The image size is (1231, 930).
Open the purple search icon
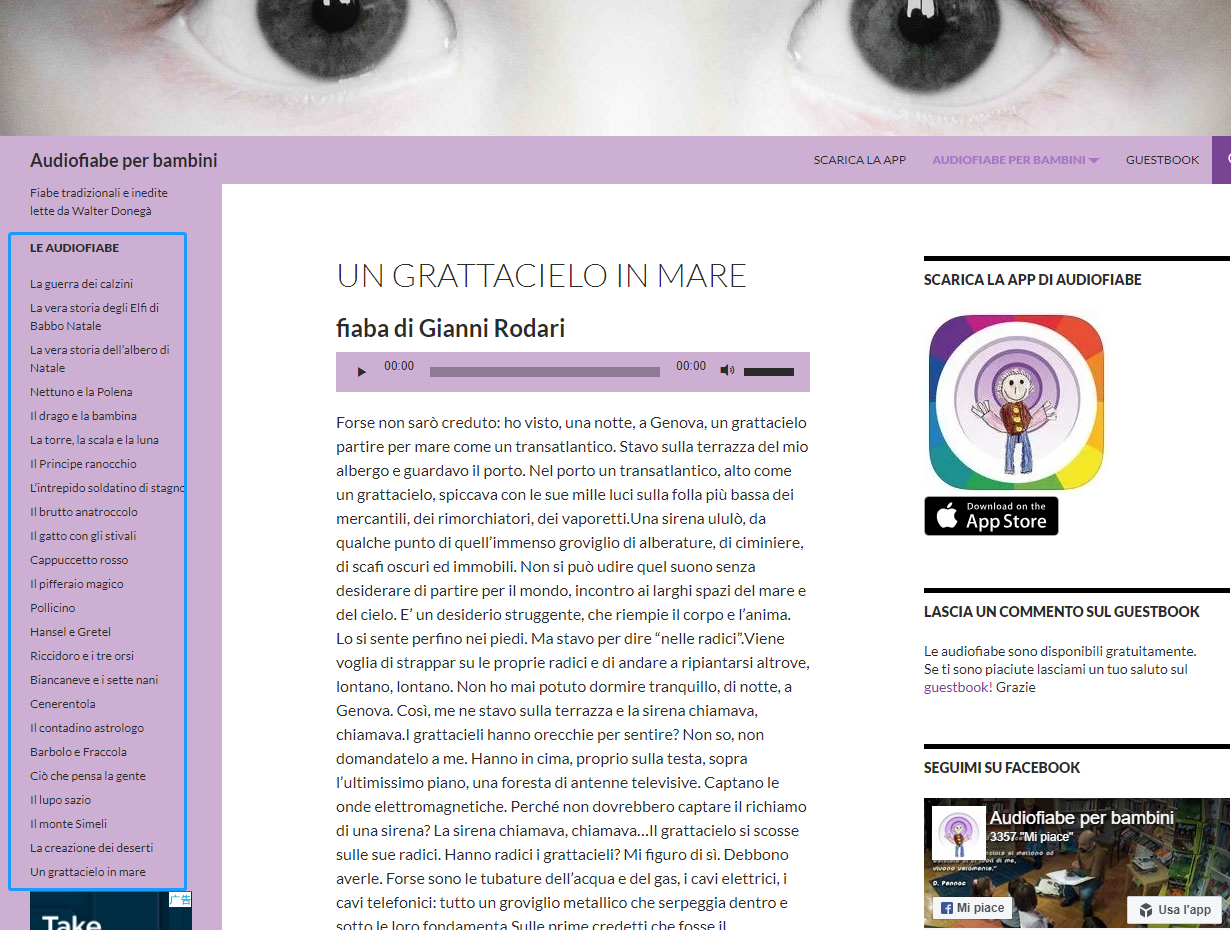pyautogui.click(x=1223, y=160)
